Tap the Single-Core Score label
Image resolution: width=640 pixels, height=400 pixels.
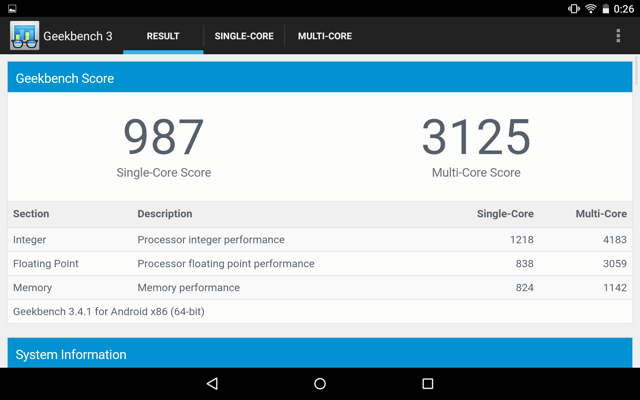tap(164, 173)
